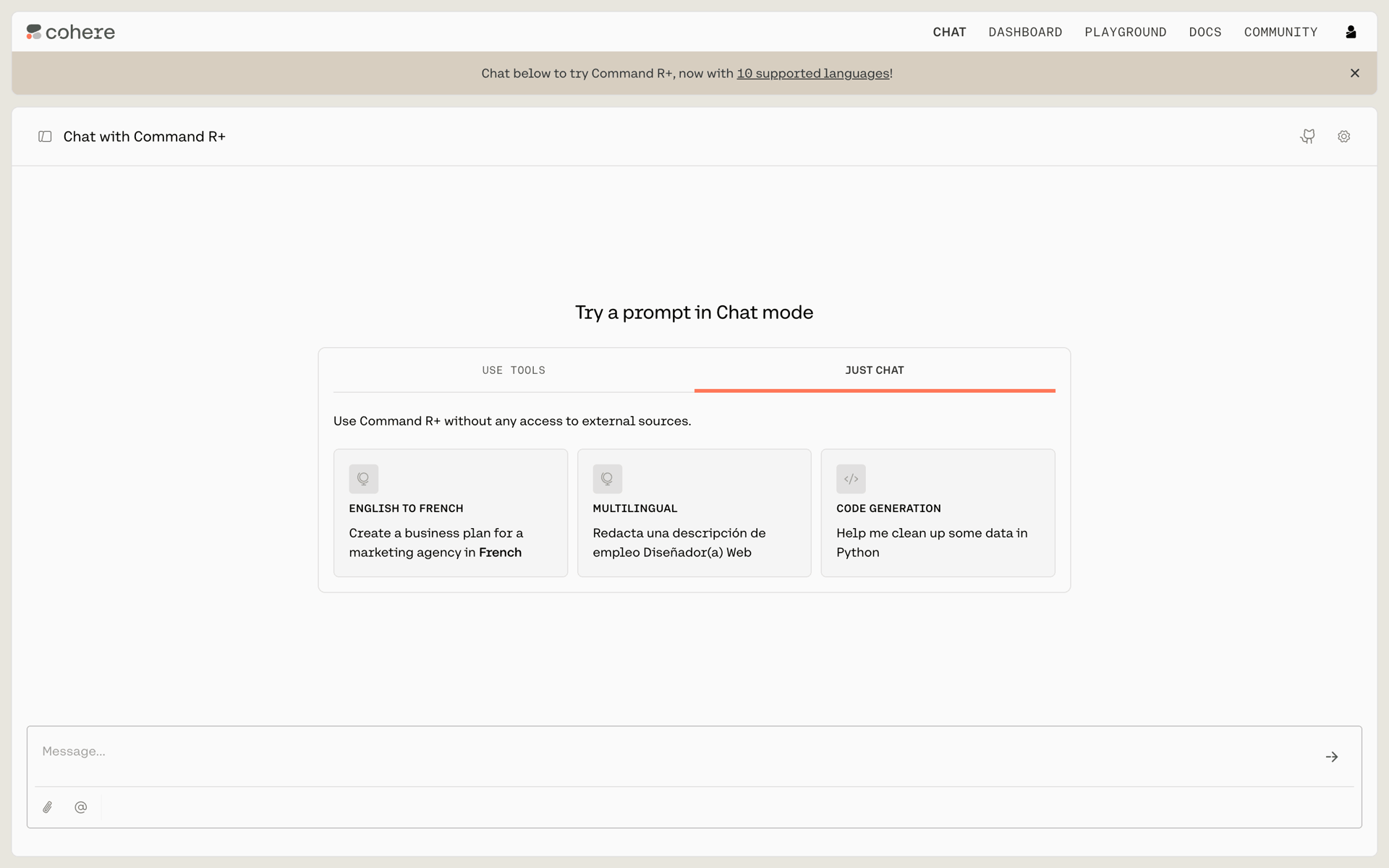The image size is (1389, 868).
Task: Open the Cohere logo home link
Action: click(71, 32)
